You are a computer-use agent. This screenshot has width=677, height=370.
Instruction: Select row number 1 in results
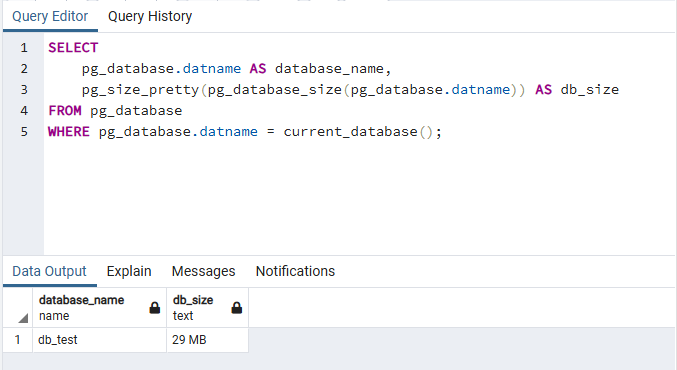pos(17,340)
